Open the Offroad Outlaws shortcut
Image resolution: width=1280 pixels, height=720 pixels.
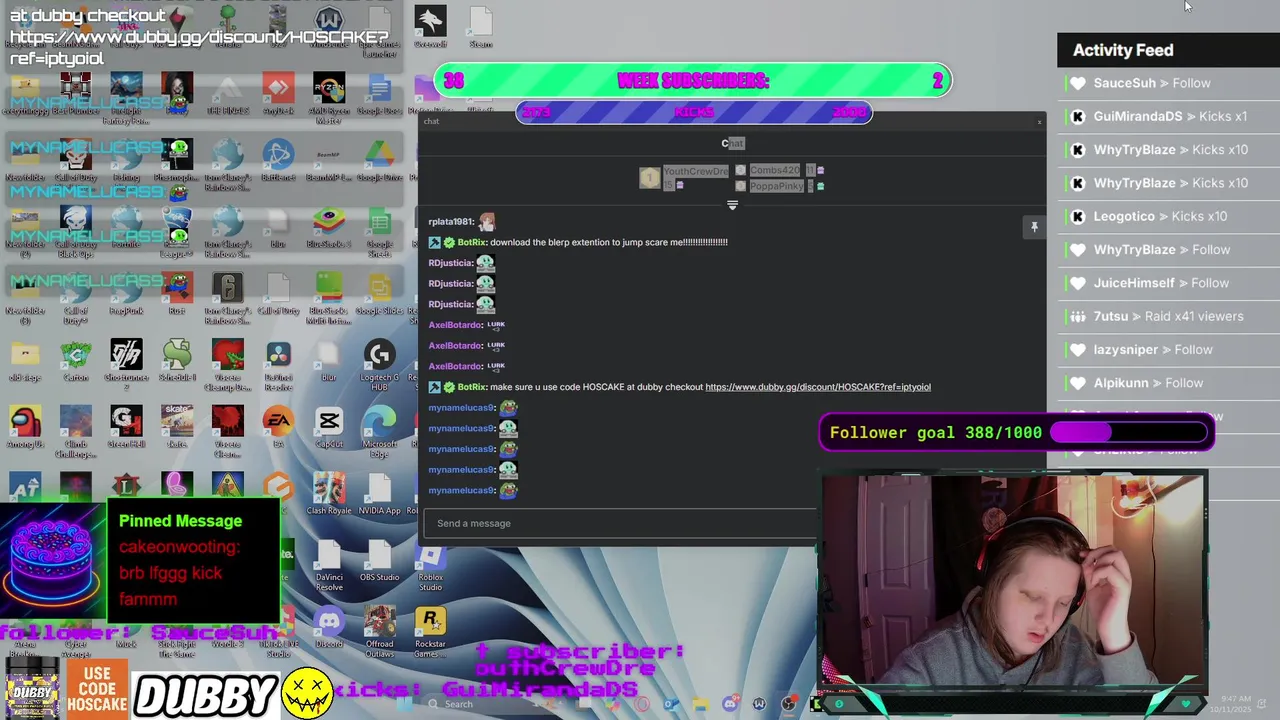coord(379,631)
